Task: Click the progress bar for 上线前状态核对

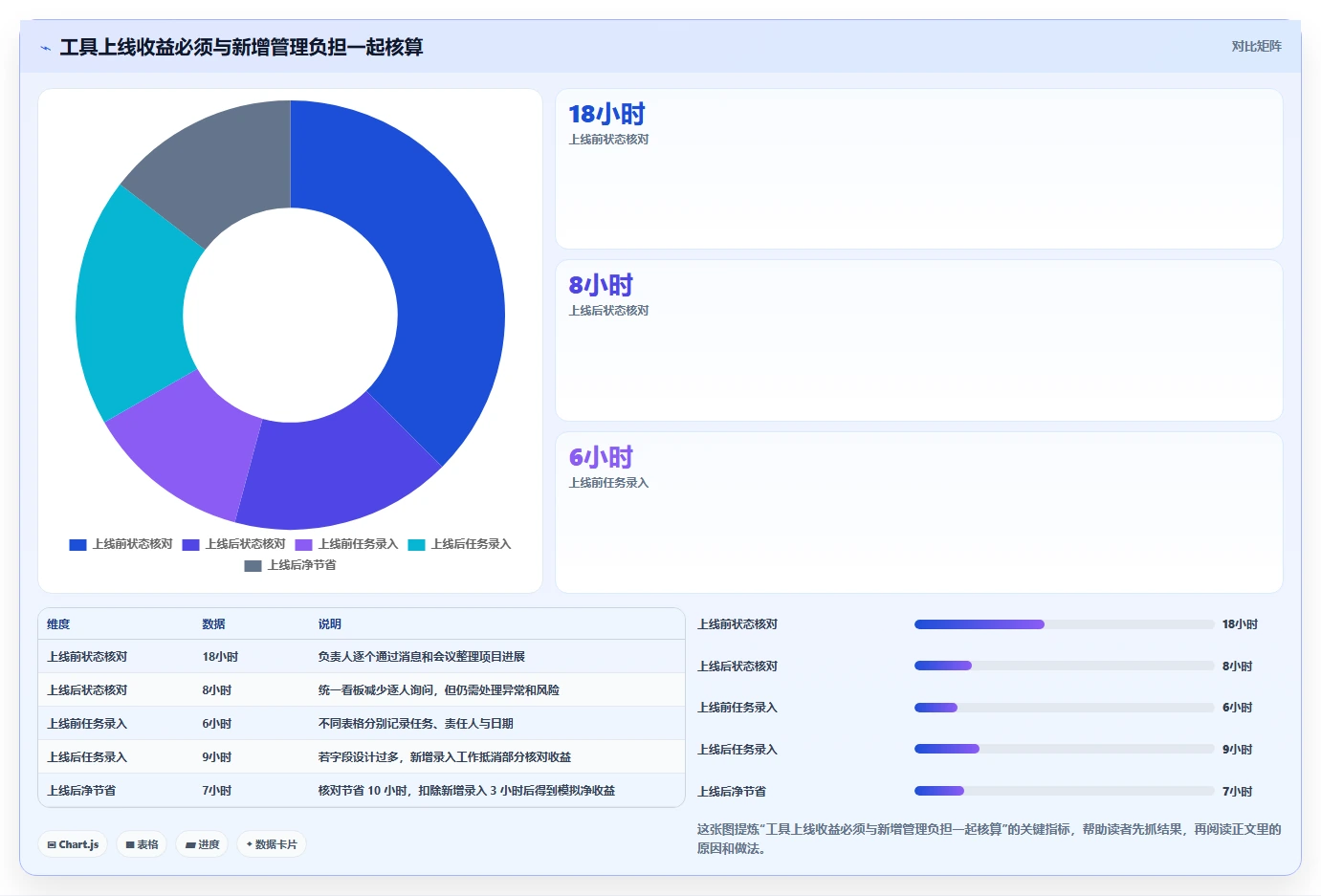Action: (1064, 624)
